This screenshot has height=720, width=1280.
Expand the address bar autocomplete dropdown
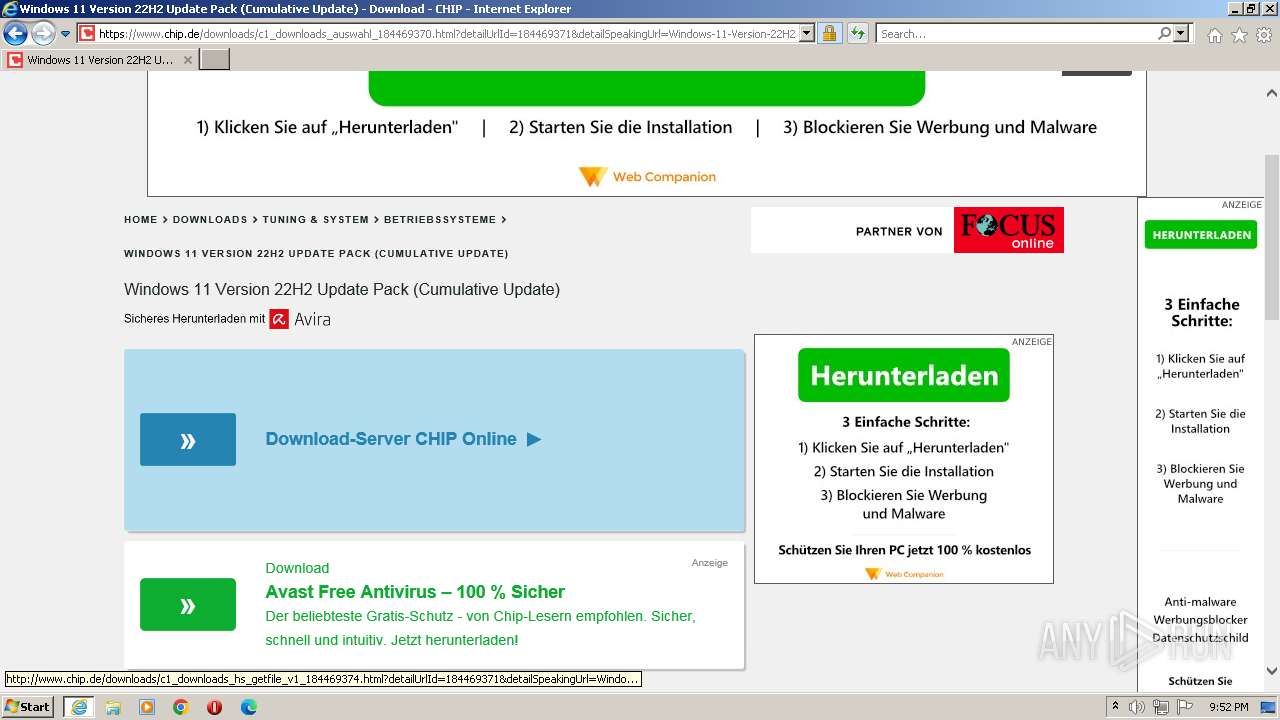(807, 34)
